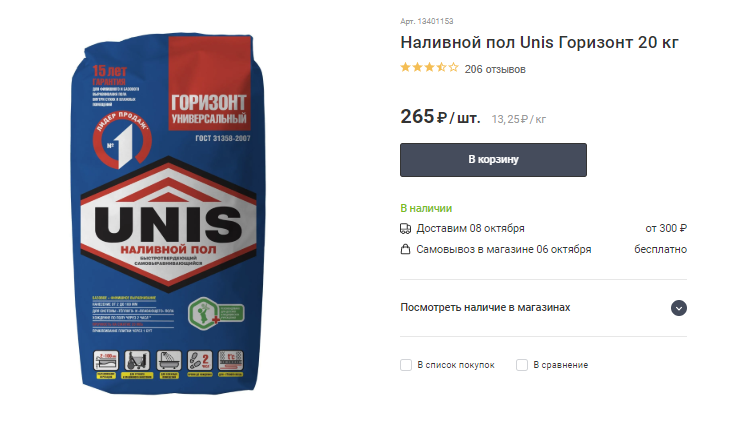Click 'Доставим 08 октября' delivery option

pyautogui.click(x=470, y=229)
